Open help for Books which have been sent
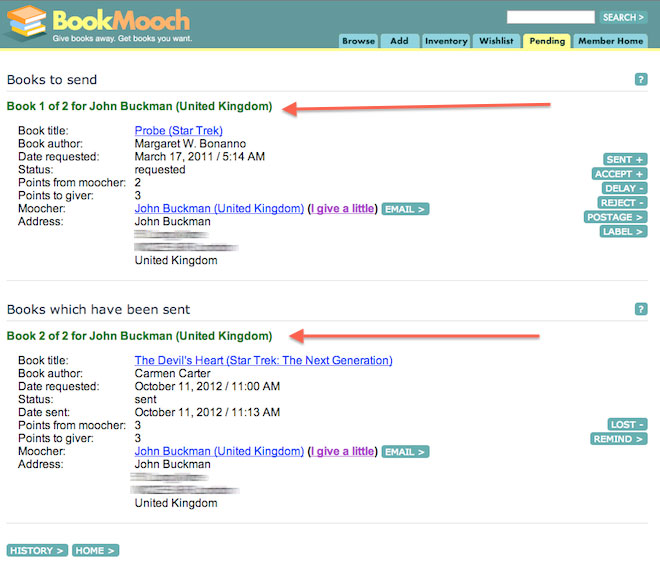Screen dimensions: 660x574 point(641,309)
